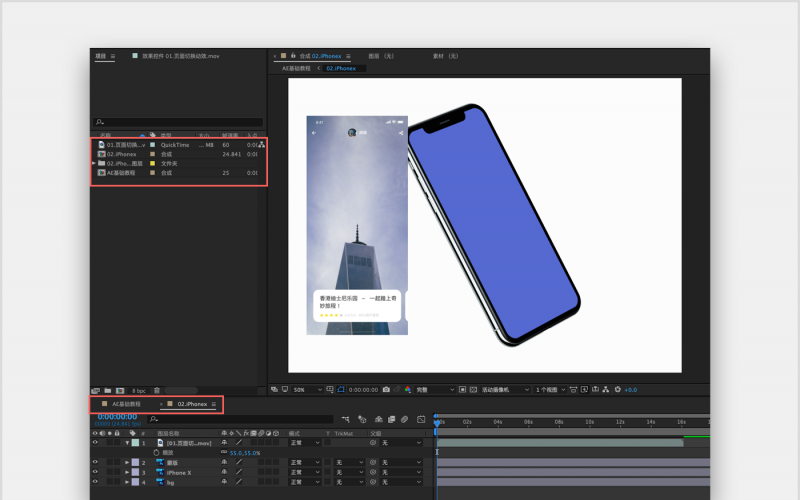Viewport: 800px width, 500px height.
Task: Toggle hide shy layers icon
Action: pos(379,419)
